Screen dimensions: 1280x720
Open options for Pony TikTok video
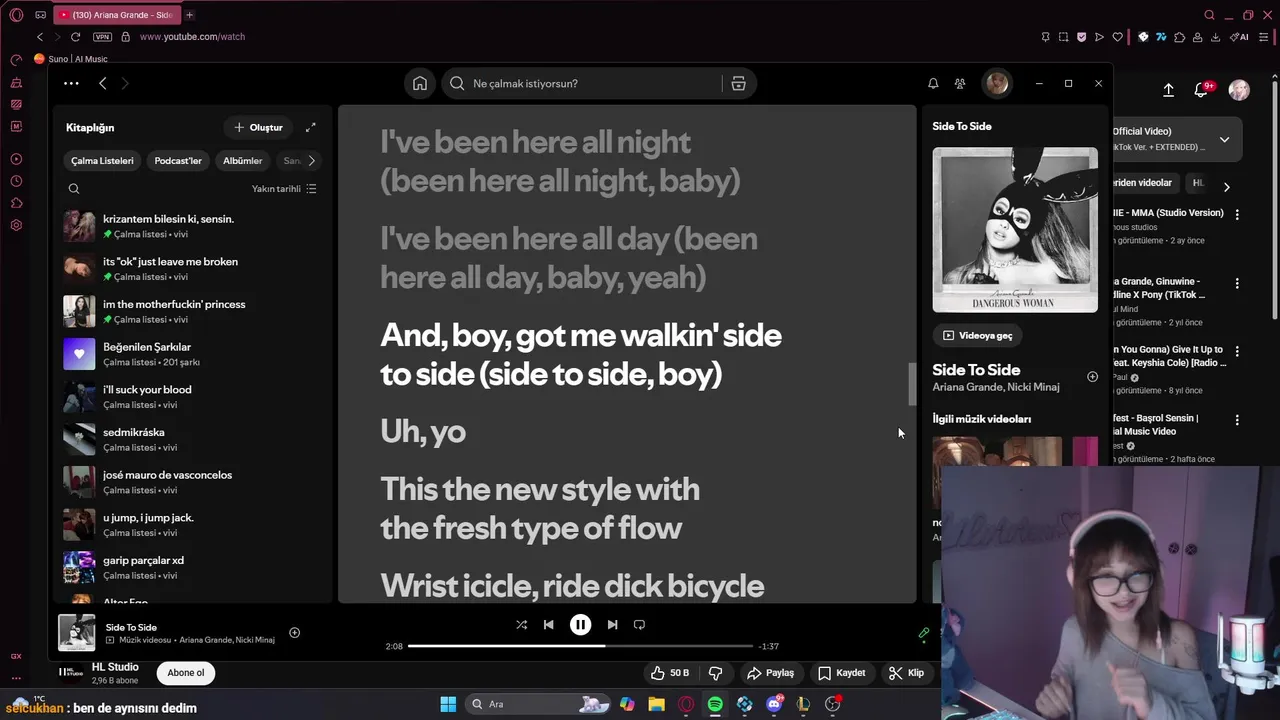click(1237, 284)
